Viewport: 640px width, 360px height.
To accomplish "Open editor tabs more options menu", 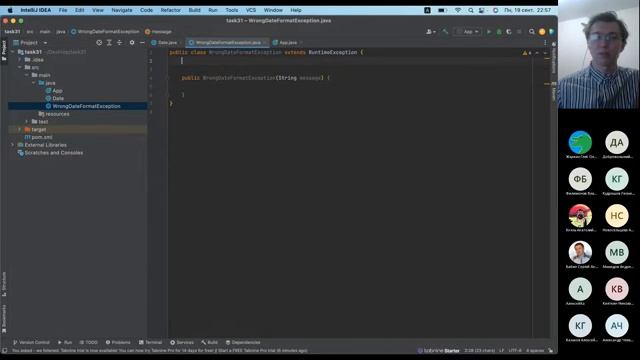I will click(545, 42).
